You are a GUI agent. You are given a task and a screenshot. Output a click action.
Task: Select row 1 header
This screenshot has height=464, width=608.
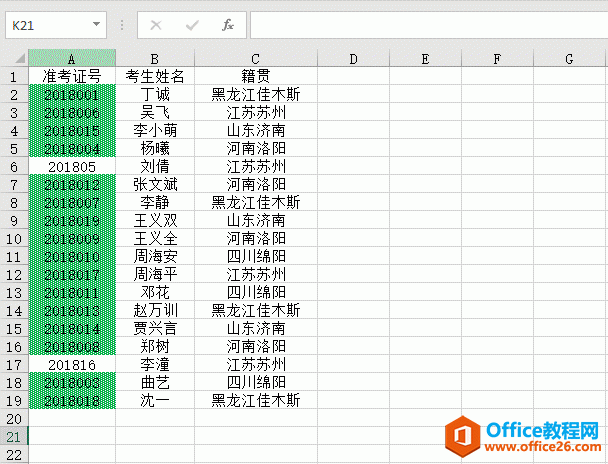pyautogui.click(x=14, y=77)
